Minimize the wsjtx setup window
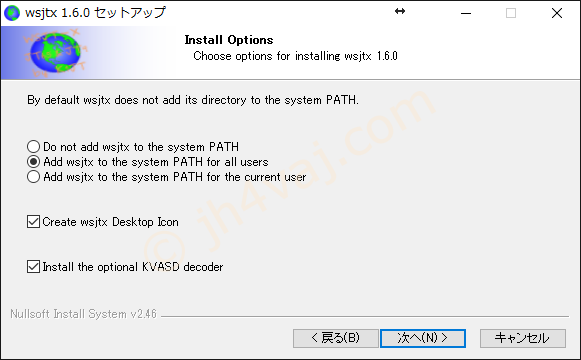 point(466,13)
